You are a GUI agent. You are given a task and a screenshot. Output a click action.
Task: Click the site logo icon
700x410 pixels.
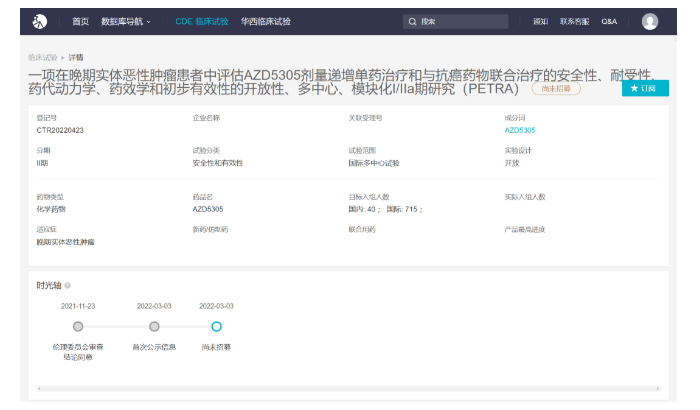coord(40,21)
